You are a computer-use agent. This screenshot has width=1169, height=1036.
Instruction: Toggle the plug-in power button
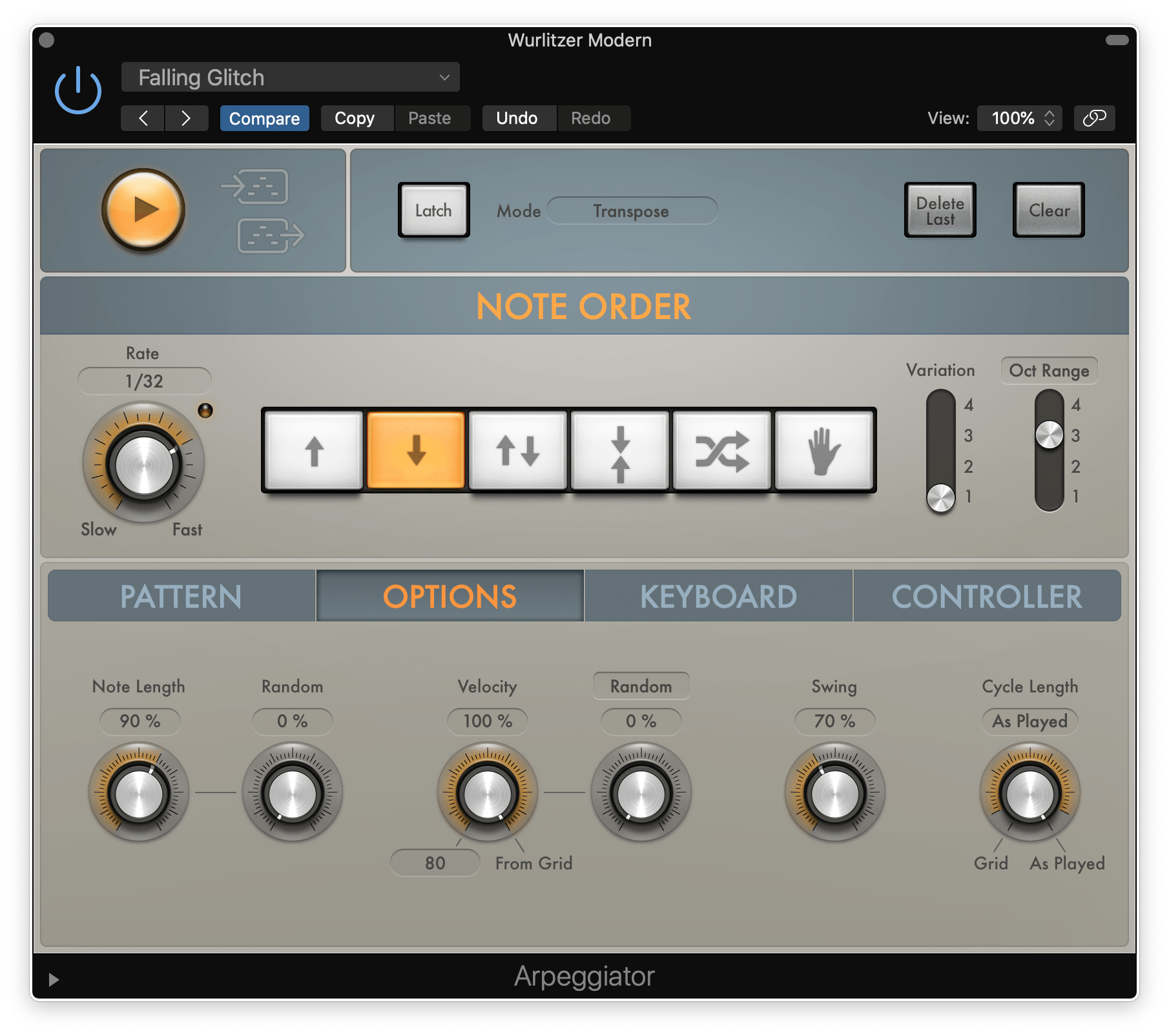(x=78, y=90)
